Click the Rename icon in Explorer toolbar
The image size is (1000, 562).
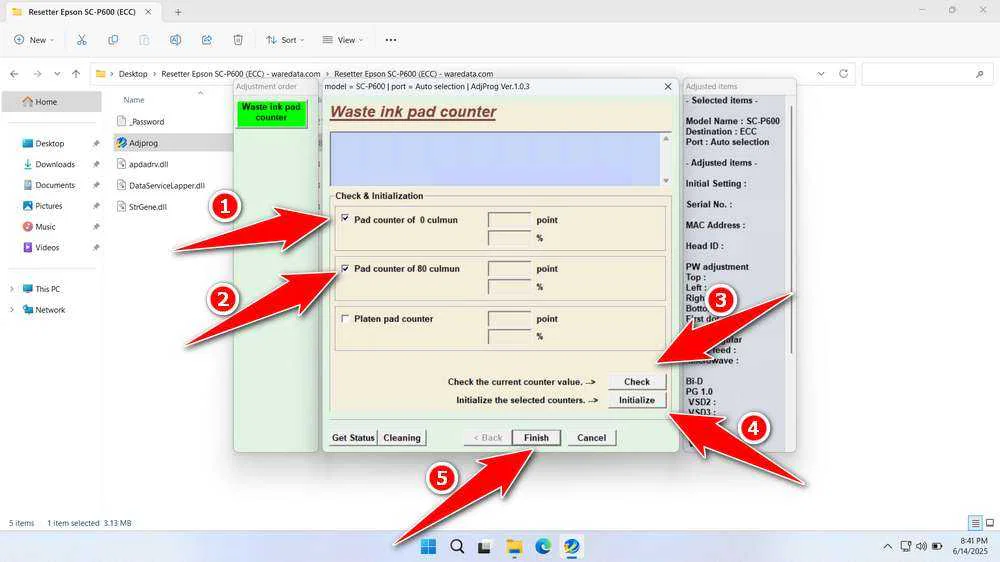pyautogui.click(x=175, y=40)
